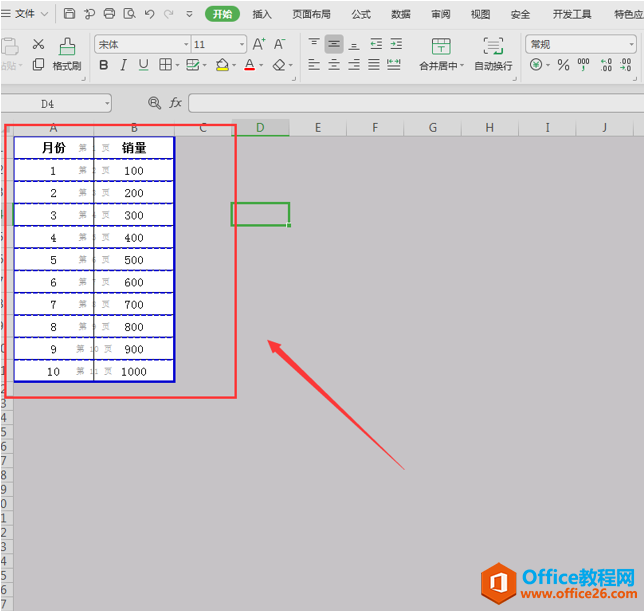Screen dimensions: 644x611
Task: Apply red font color
Action: click(249, 64)
